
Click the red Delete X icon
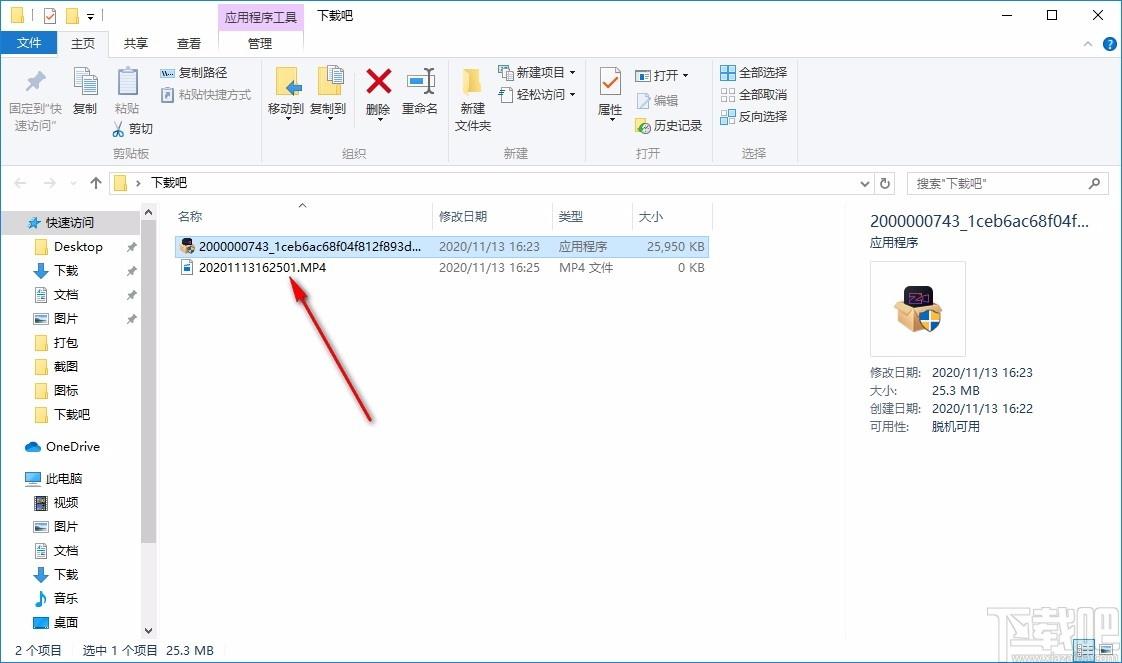click(379, 81)
